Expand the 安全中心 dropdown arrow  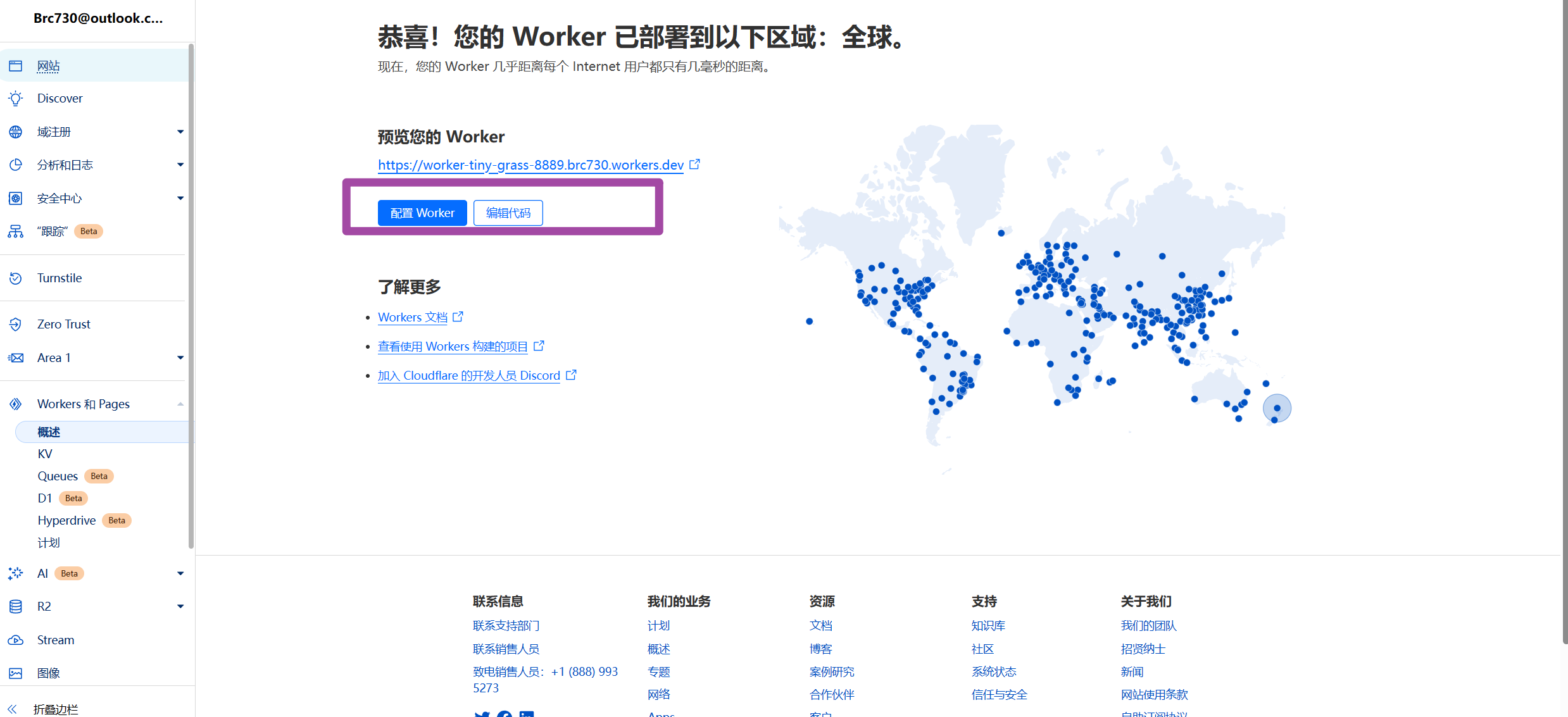tap(180, 198)
